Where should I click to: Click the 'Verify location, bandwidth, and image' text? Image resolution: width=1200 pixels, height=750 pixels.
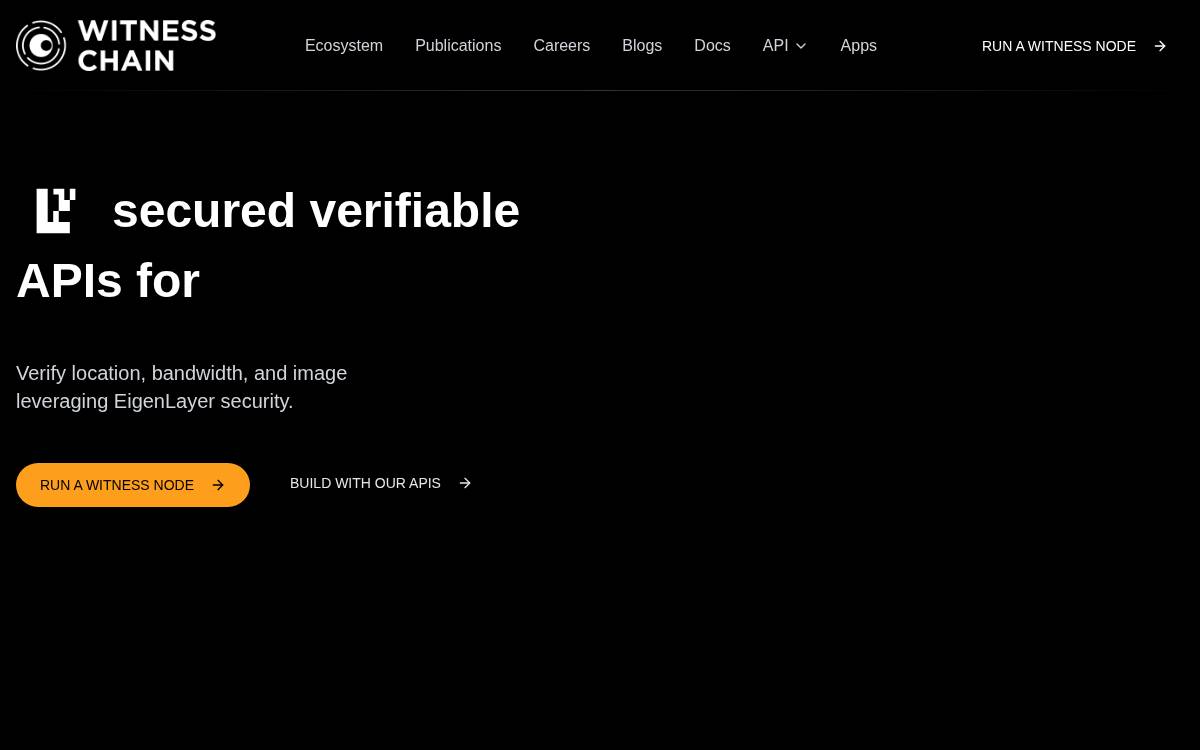point(182,373)
